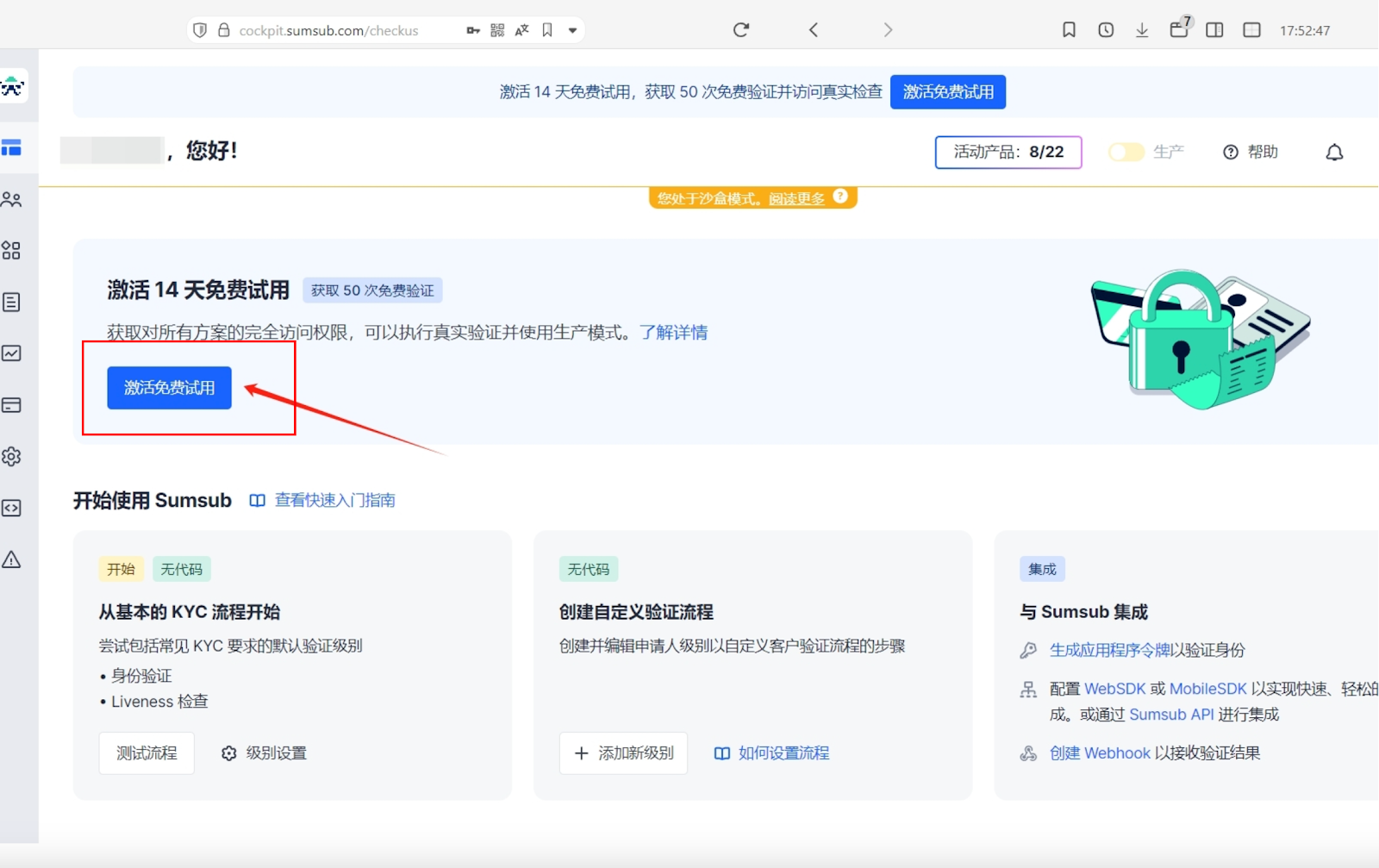This screenshot has height=868, width=1379.
Task: Click the question mark on sandbox mode badge
Action: click(840, 197)
